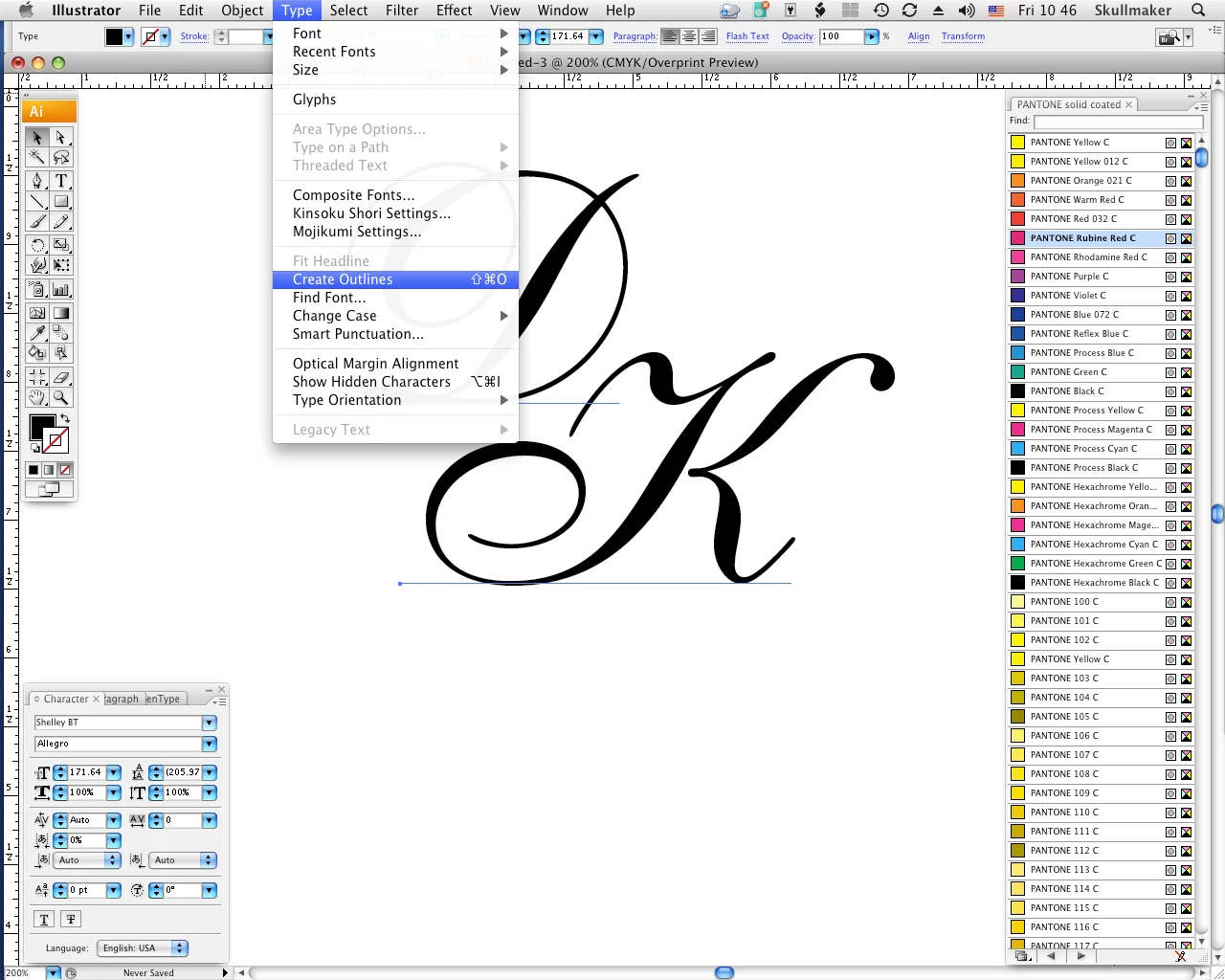Open zoom level 200% dropdown

[x=54, y=972]
